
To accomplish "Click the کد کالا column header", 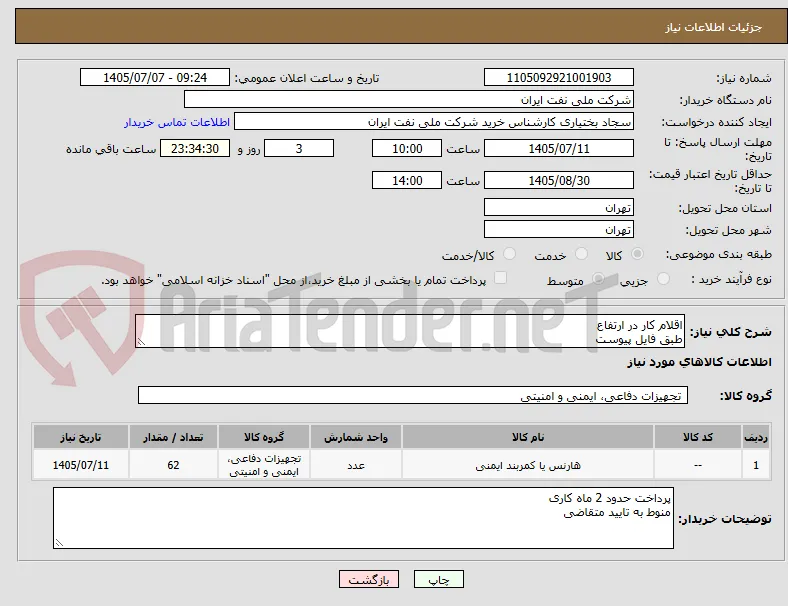I will 698,437.
